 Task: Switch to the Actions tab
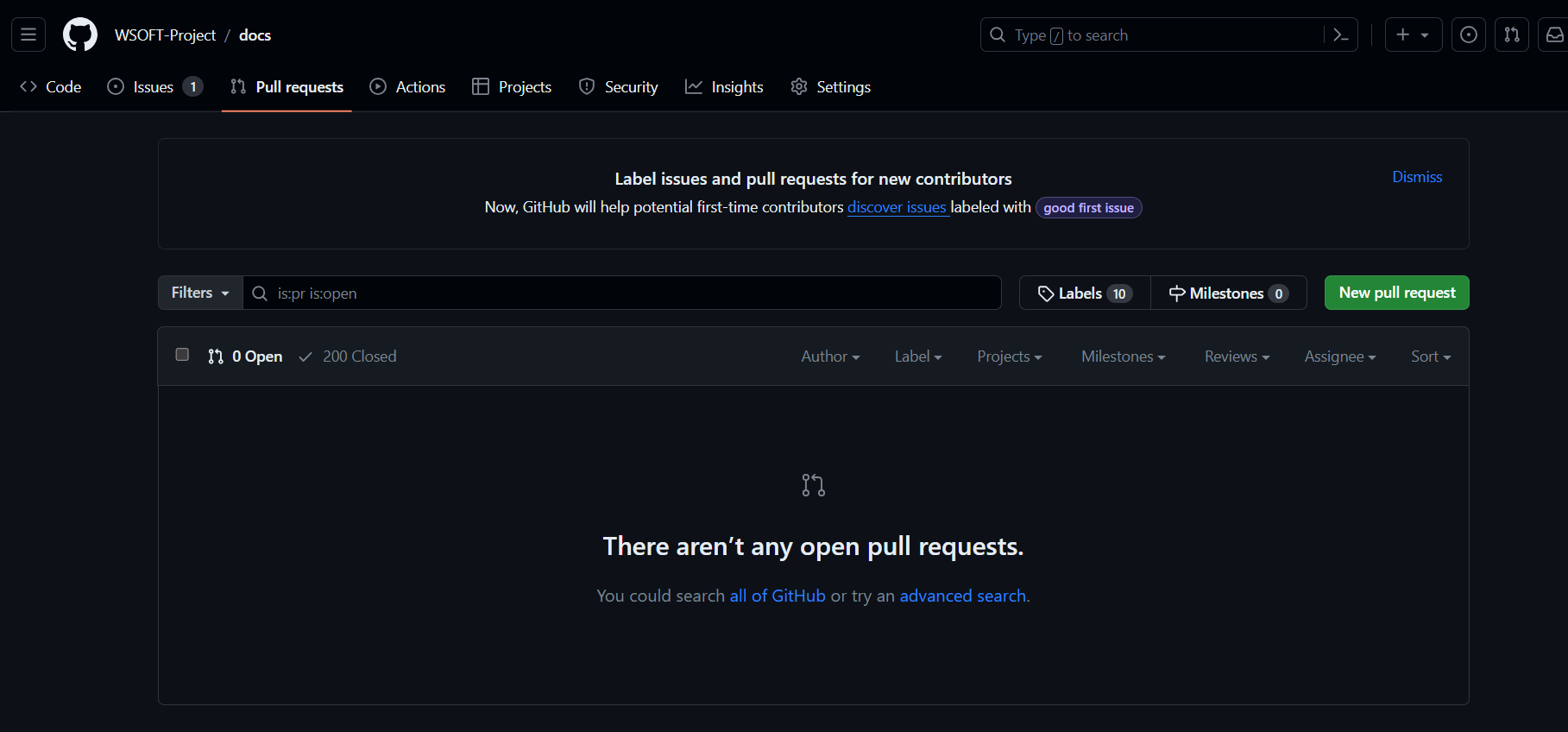pyautogui.click(x=407, y=87)
